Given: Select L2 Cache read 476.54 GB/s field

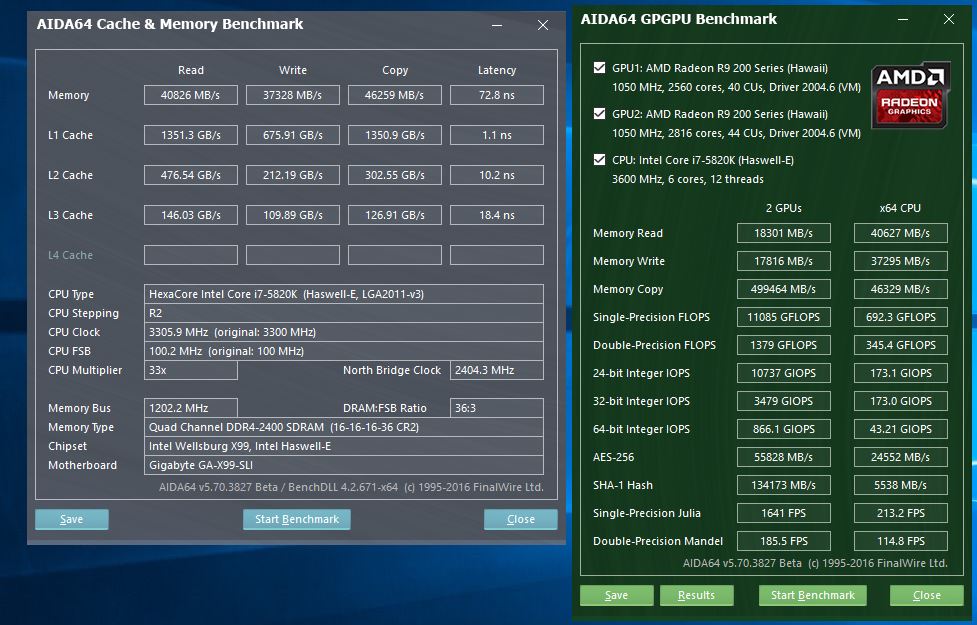Looking at the screenshot, I should point(191,175).
